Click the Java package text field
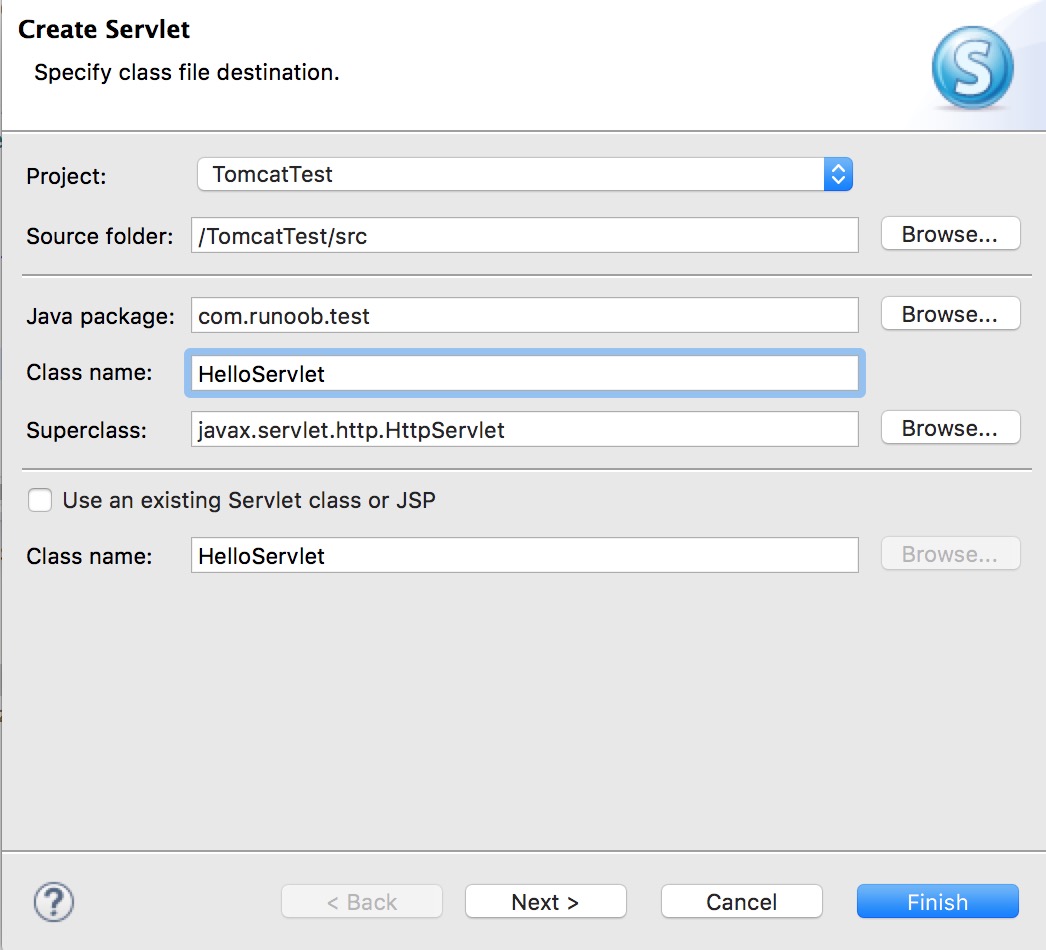 pos(524,316)
